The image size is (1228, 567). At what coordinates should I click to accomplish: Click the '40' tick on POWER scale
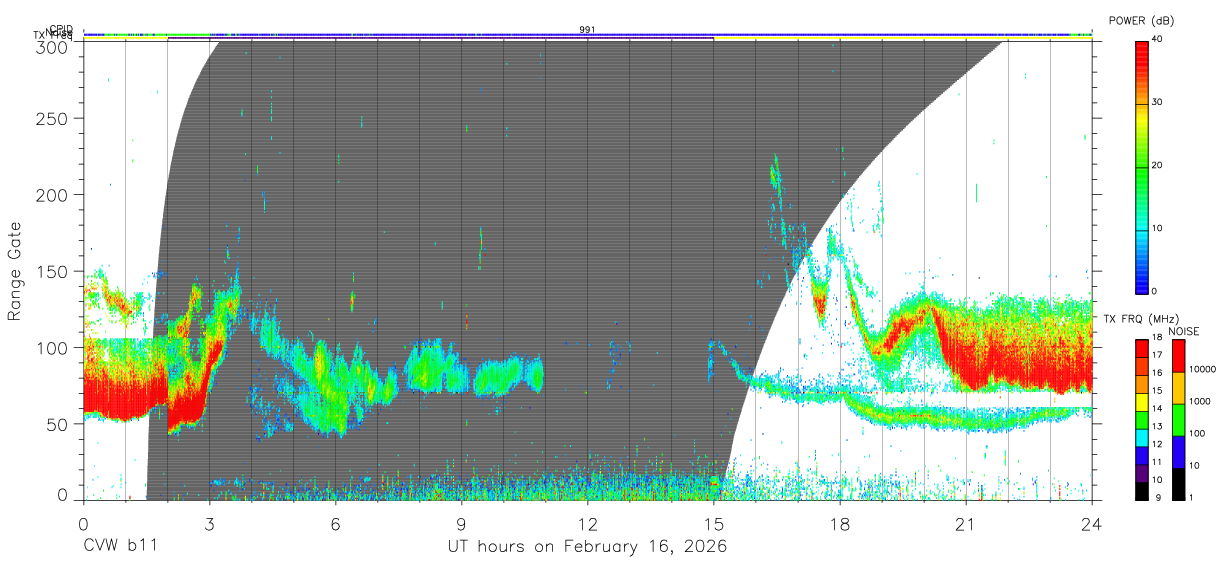1158,40
